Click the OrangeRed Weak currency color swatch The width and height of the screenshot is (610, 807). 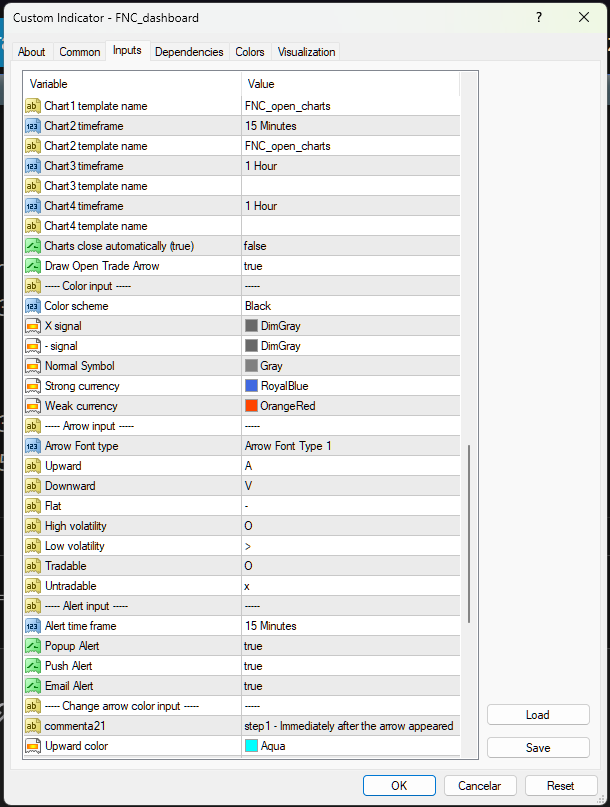tap(252, 406)
